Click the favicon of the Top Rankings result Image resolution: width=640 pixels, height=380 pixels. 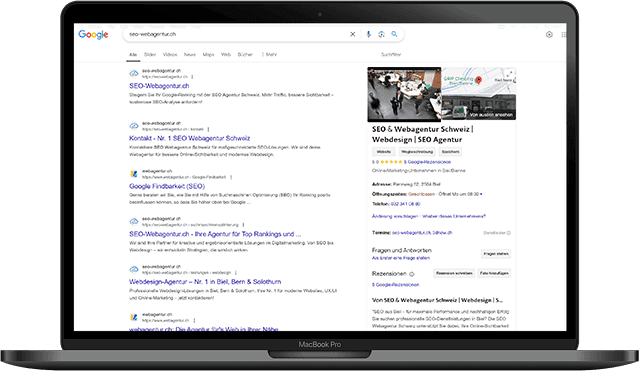[134, 222]
